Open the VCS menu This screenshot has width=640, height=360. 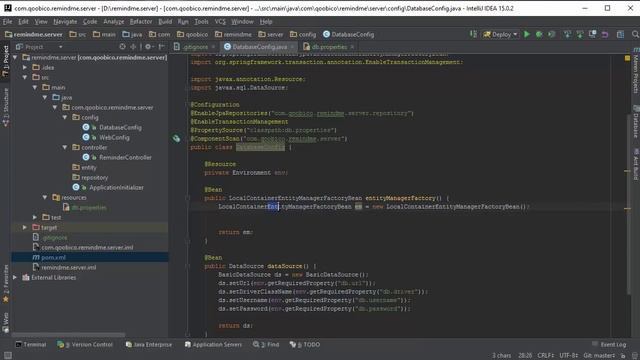[220, 21]
